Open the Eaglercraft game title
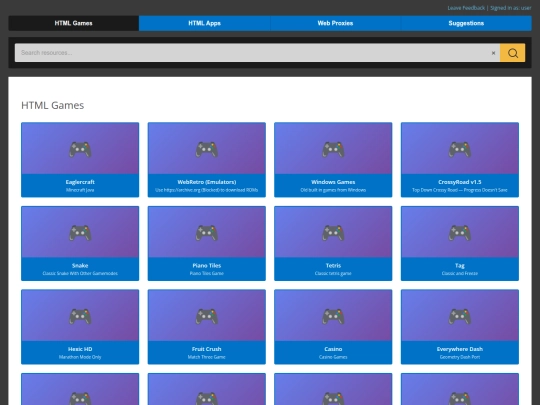Screen dimensions: 540x405 [80, 182]
